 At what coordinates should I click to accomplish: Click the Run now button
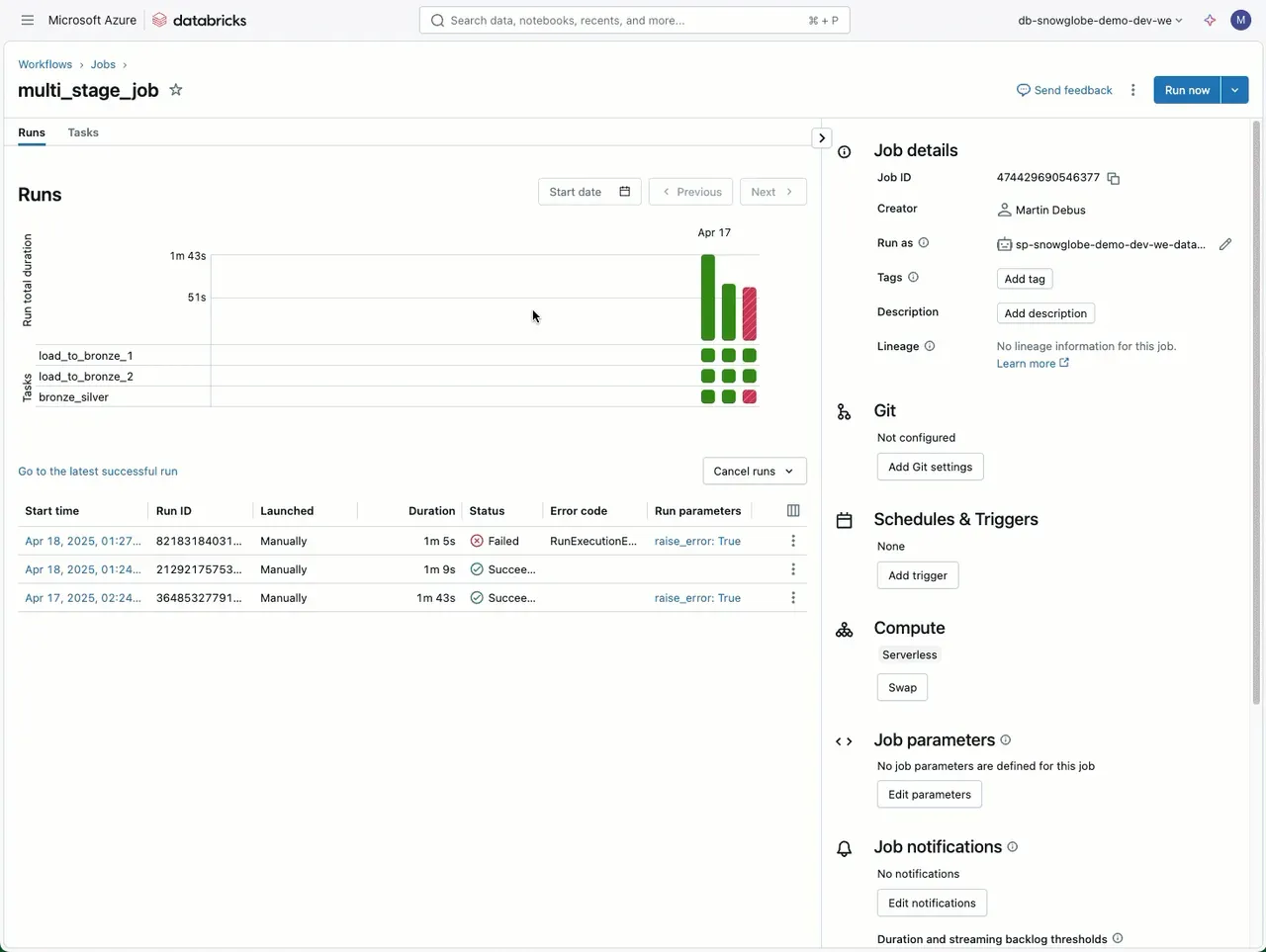coord(1187,90)
